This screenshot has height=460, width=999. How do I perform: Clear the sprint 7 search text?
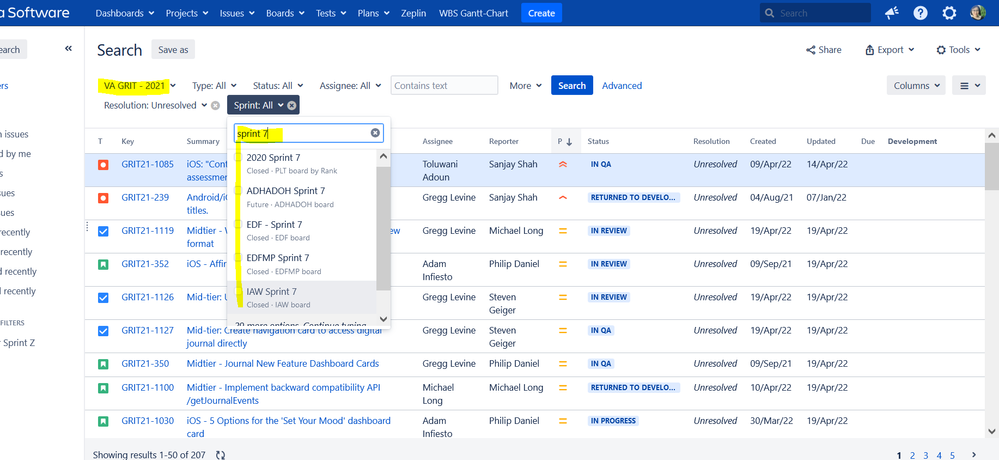click(376, 133)
